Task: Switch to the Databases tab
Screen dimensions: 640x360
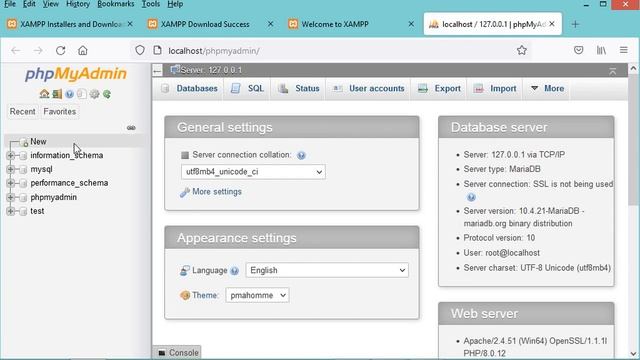Action: click(x=189, y=89)
